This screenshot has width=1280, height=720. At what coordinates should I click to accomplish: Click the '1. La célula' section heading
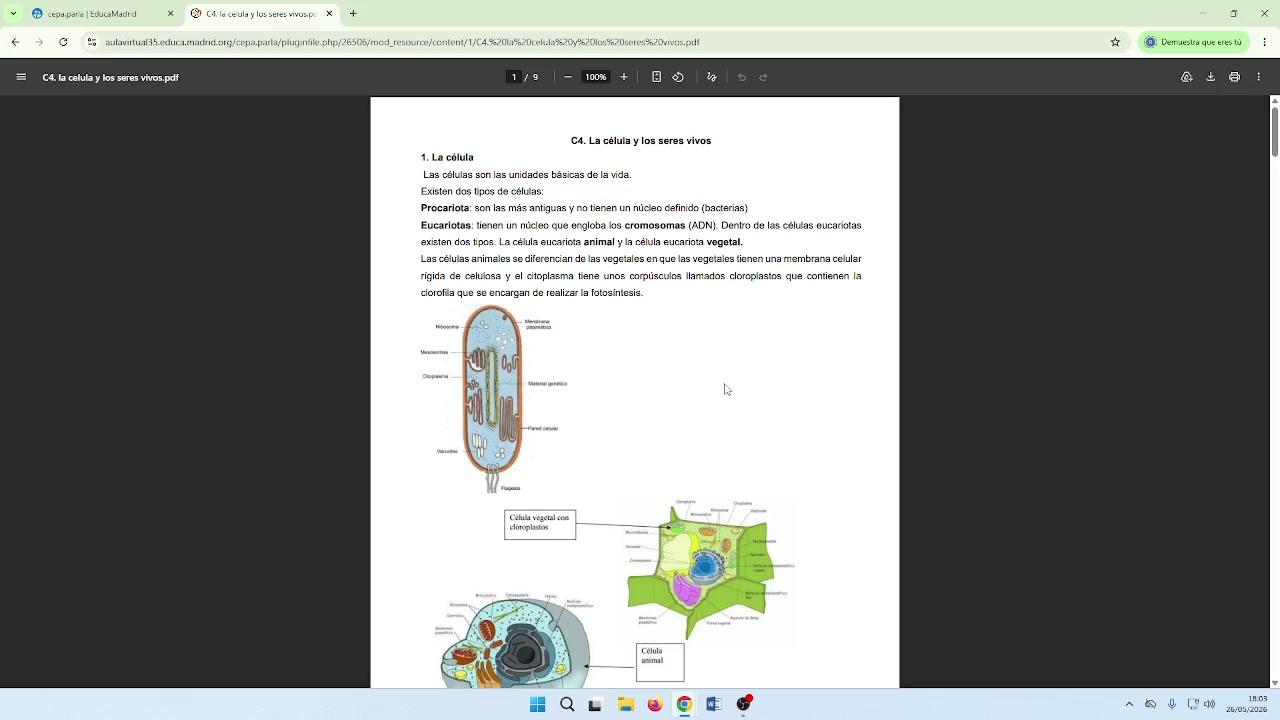[447, 157]
